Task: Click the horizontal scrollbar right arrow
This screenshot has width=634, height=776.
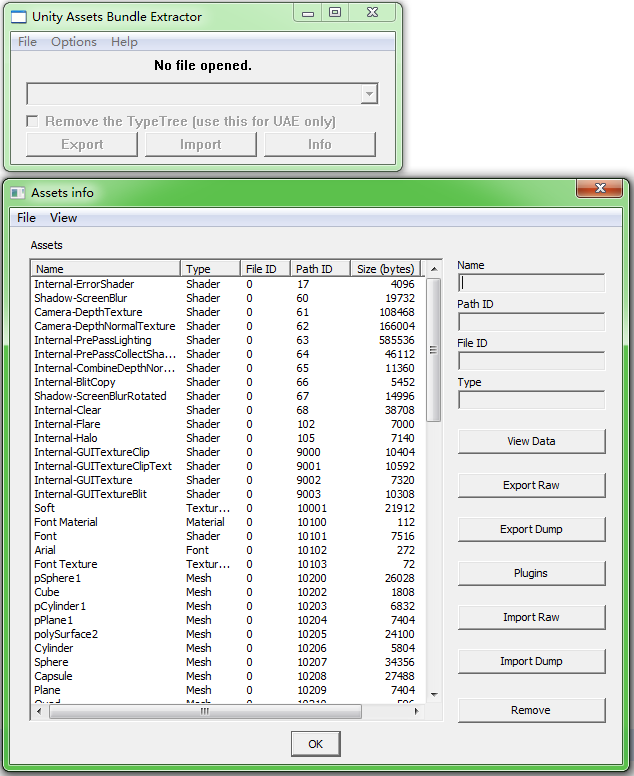Action: [417, 711]
